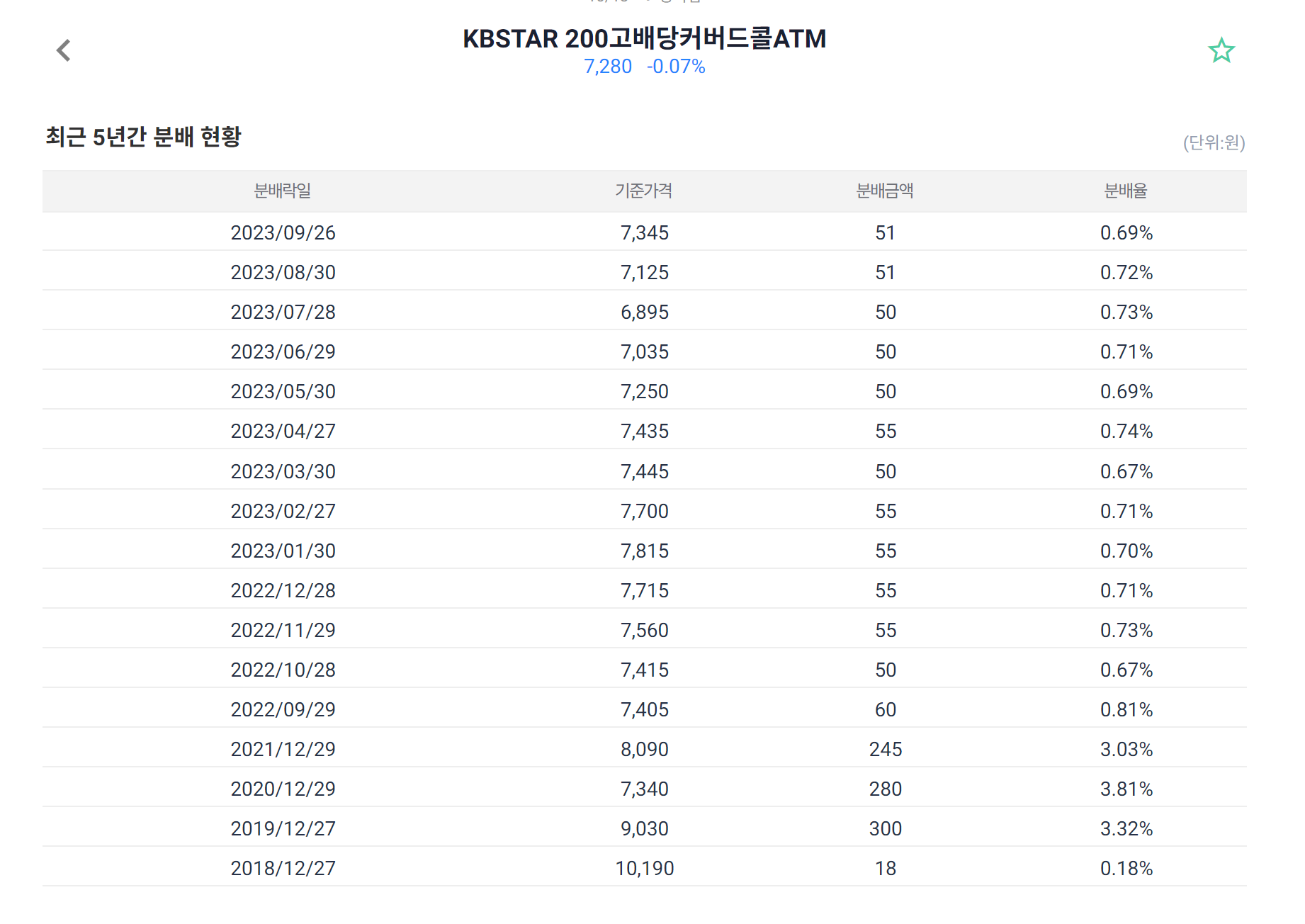
Task: Select the 2023/06/29 date cell
Action: click(x=283, y=351)
